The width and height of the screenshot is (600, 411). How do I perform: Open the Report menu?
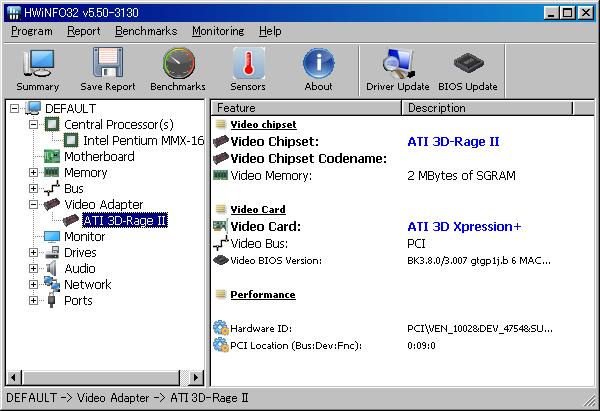tap(84, 31)
